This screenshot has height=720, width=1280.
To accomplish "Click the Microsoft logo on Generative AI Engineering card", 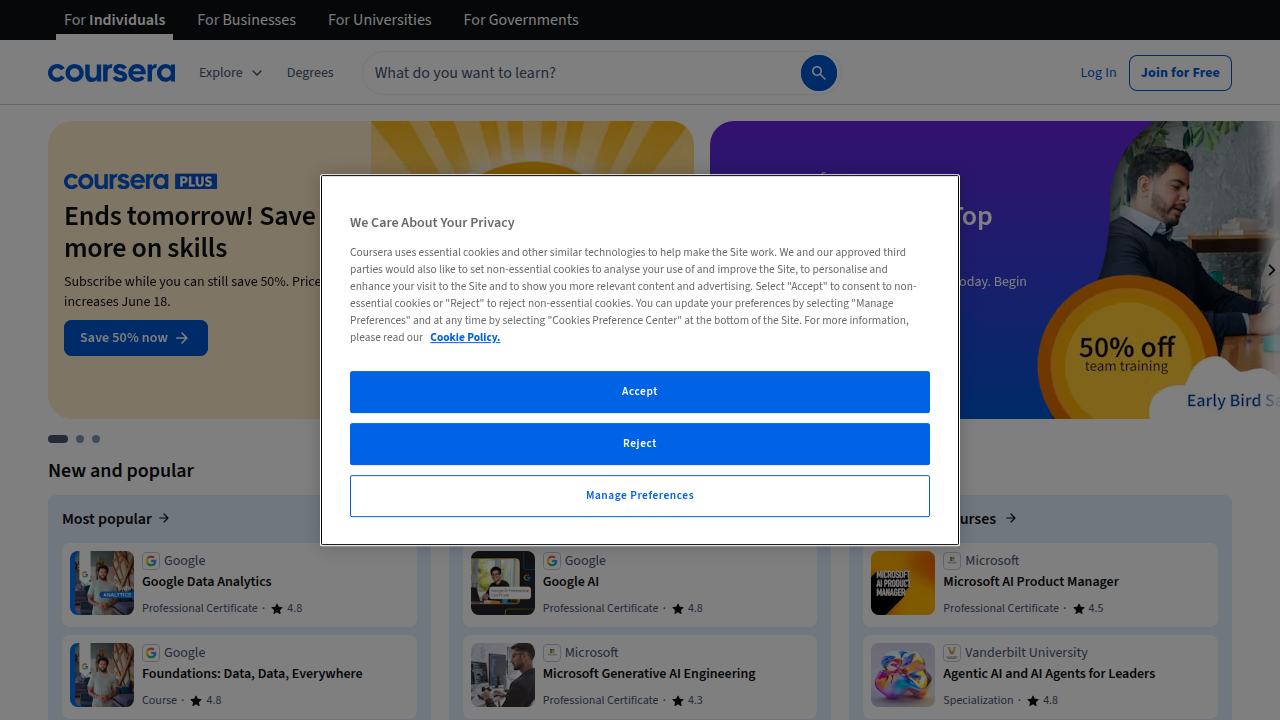I will coord(552,653).
